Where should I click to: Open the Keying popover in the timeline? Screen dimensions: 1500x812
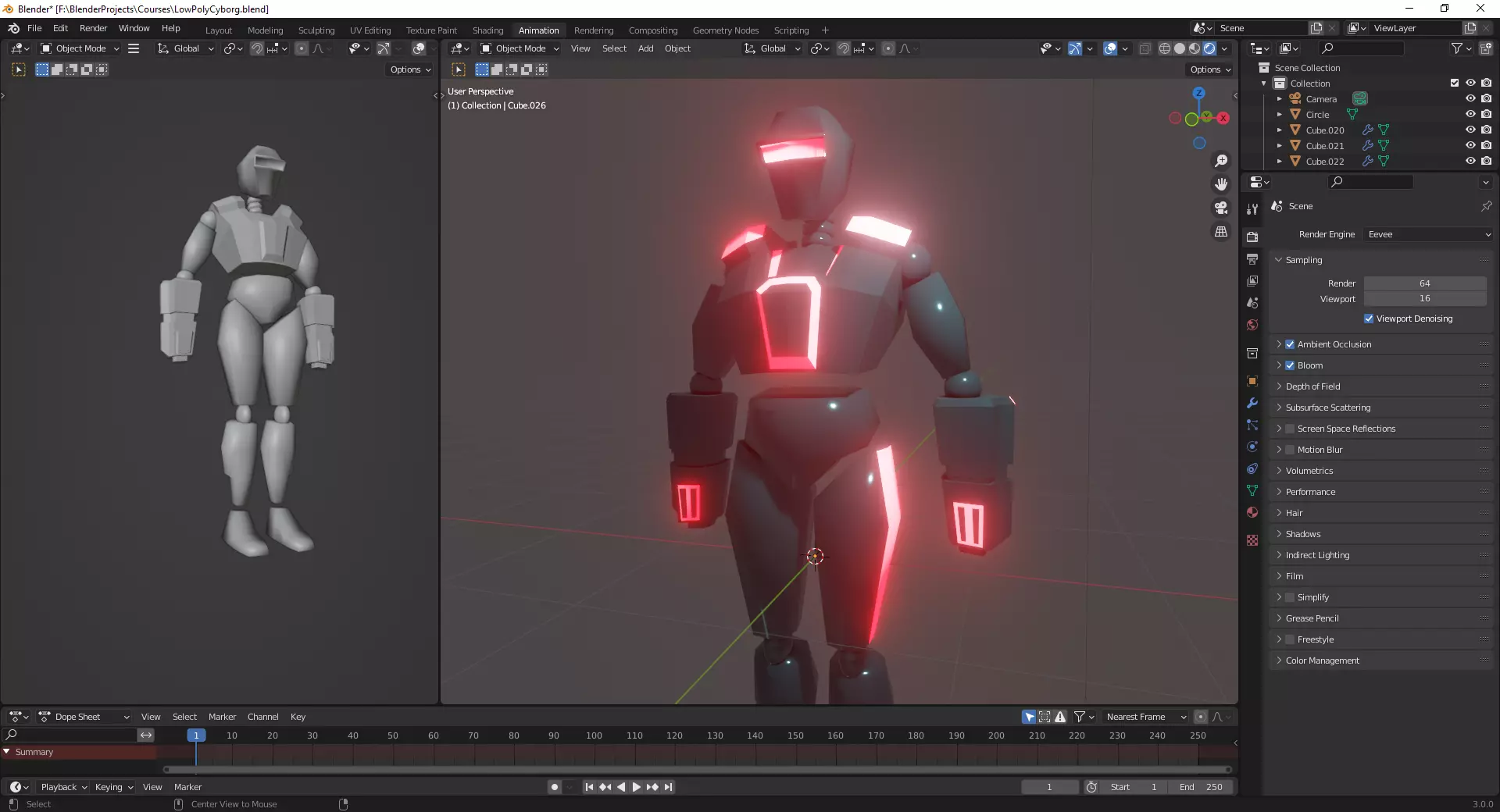114,787
